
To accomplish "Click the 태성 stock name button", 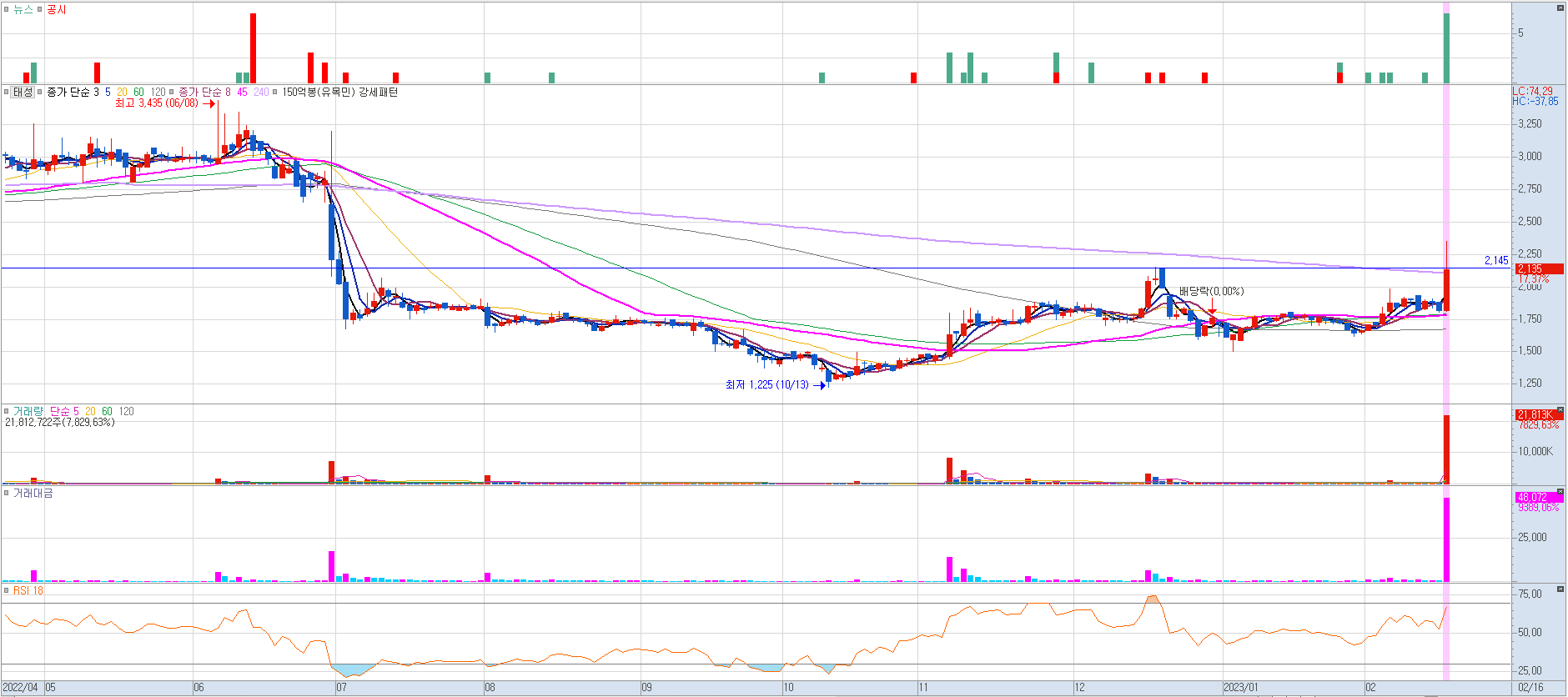I will pos(23,92).
